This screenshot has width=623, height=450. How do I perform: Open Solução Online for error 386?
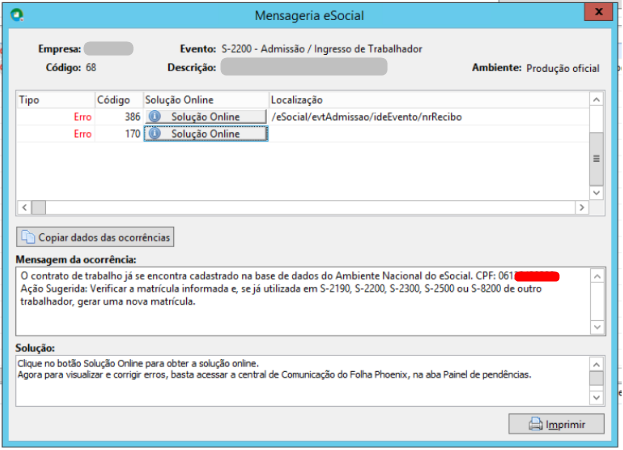click(205, 116)
